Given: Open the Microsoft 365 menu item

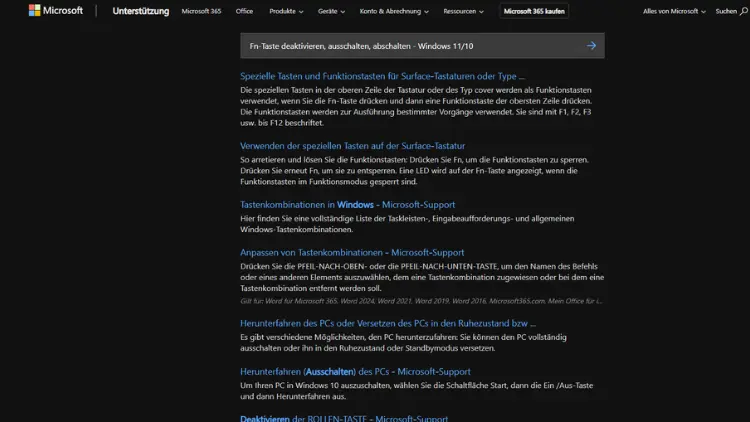Looking at the screenshot, I should click(201, 11).
